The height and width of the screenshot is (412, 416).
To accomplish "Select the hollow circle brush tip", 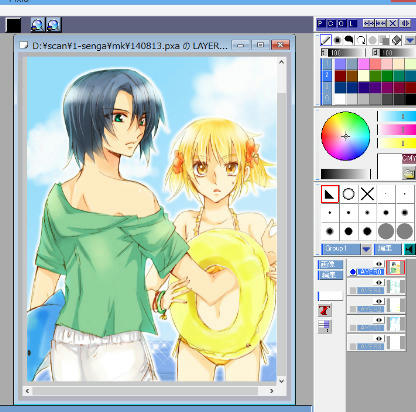I will pos(349,194).
